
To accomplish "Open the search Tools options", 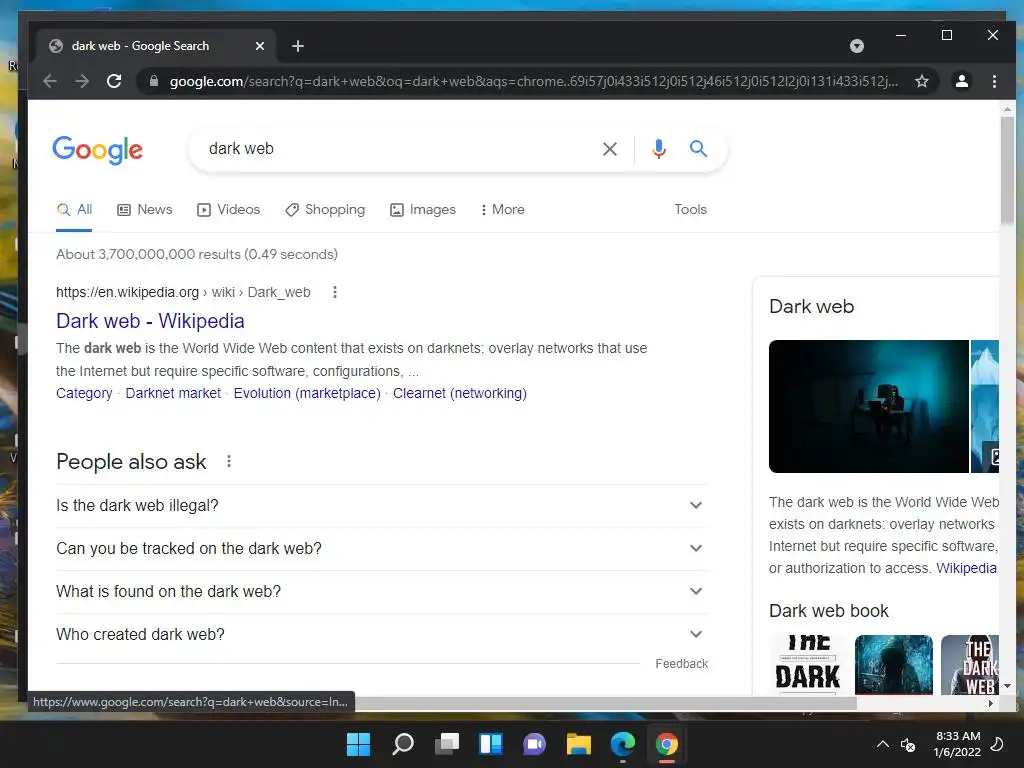I will (690, 210).
